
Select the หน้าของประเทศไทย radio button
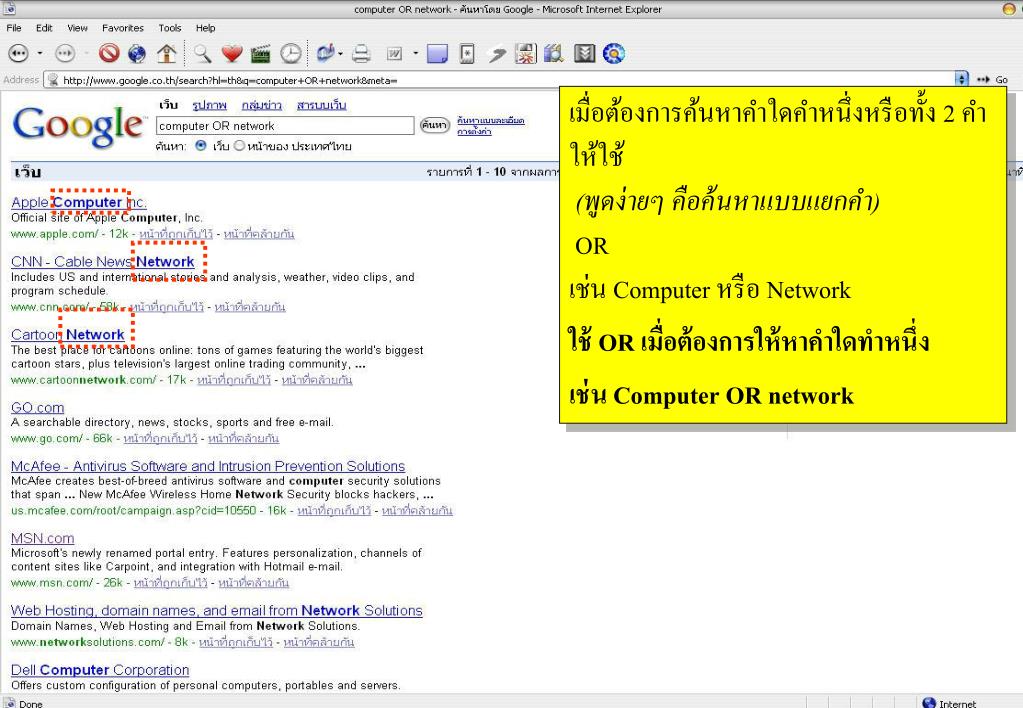click(239, 146)
